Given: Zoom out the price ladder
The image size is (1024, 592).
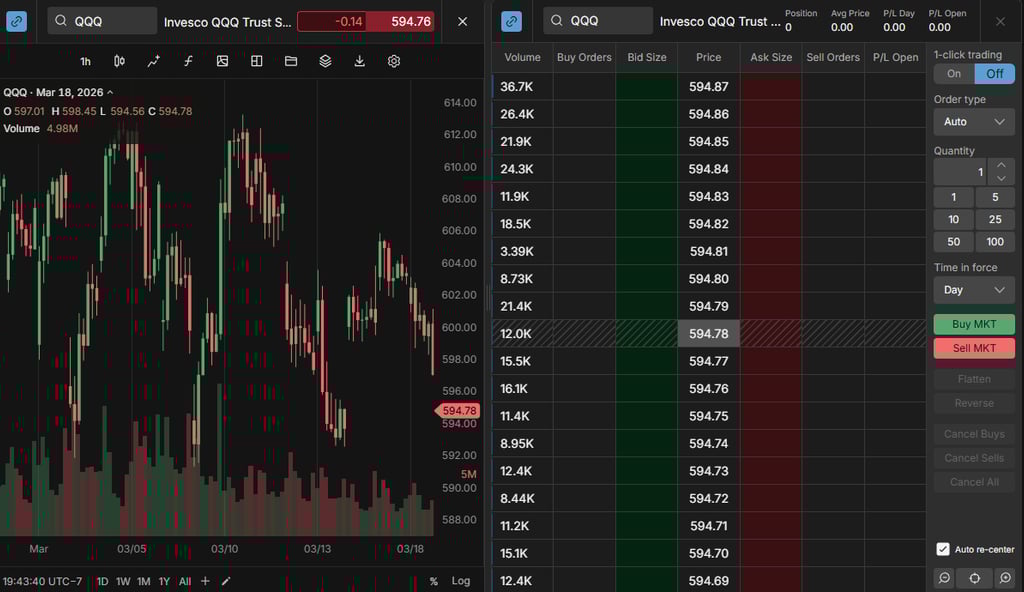Looking at the screenshot, I should point(944,578).
